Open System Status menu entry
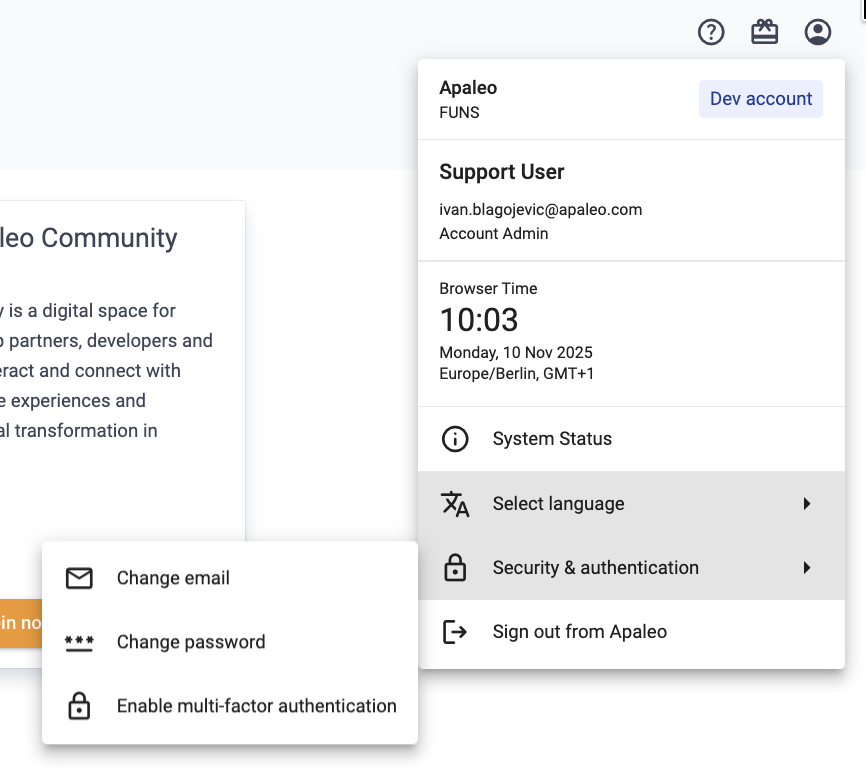The height and width of the screenshot is (784, 866). pyautogui.click(x=631, y=439)
